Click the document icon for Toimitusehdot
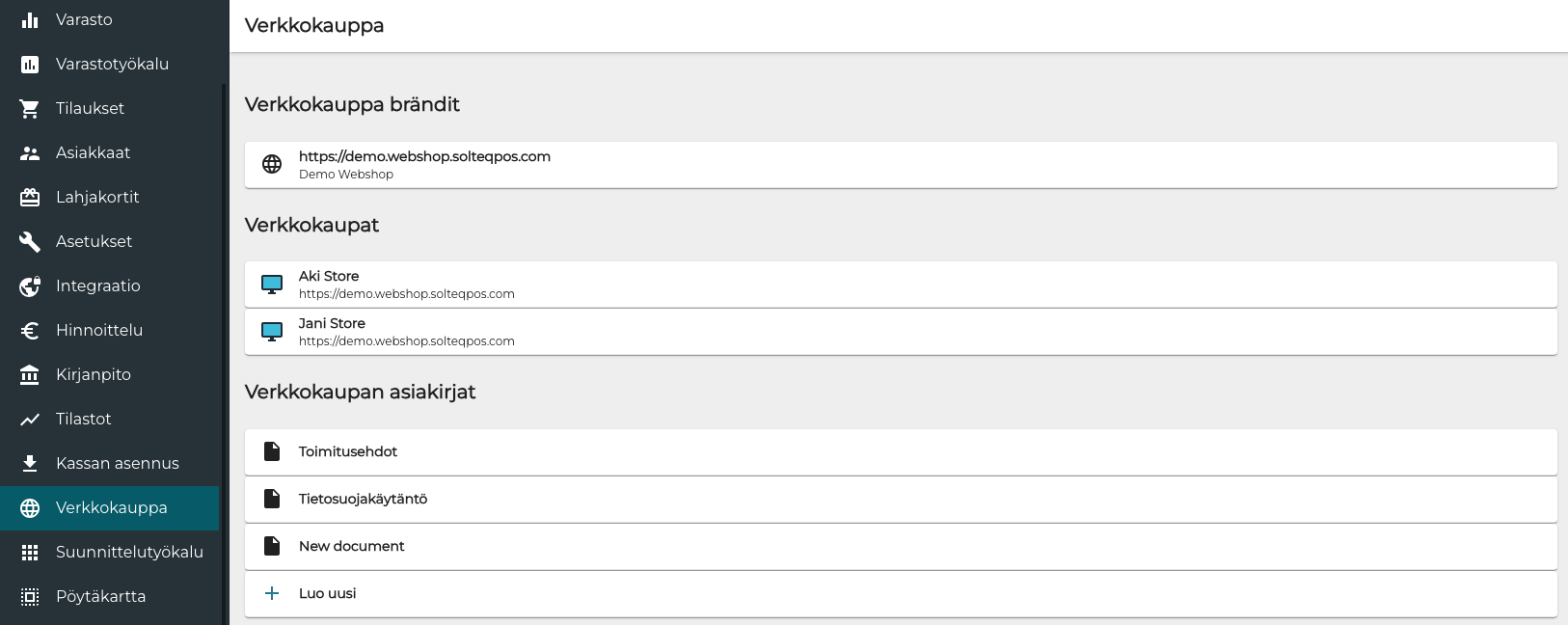This screenshot has height=625, width=1568. (x=272, y=452)
